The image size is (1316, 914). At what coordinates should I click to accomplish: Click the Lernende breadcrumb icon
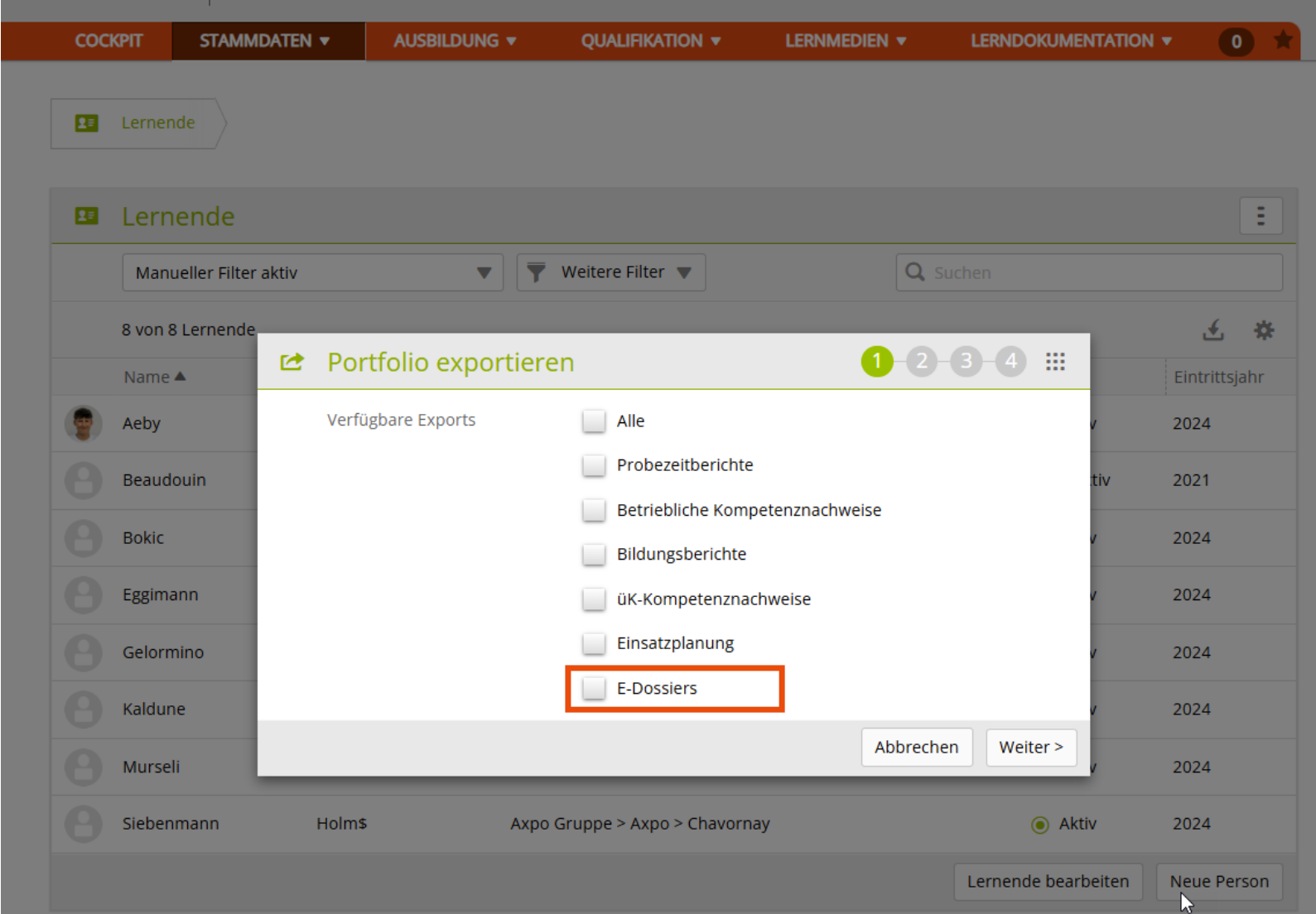click(x=87, y=123)
